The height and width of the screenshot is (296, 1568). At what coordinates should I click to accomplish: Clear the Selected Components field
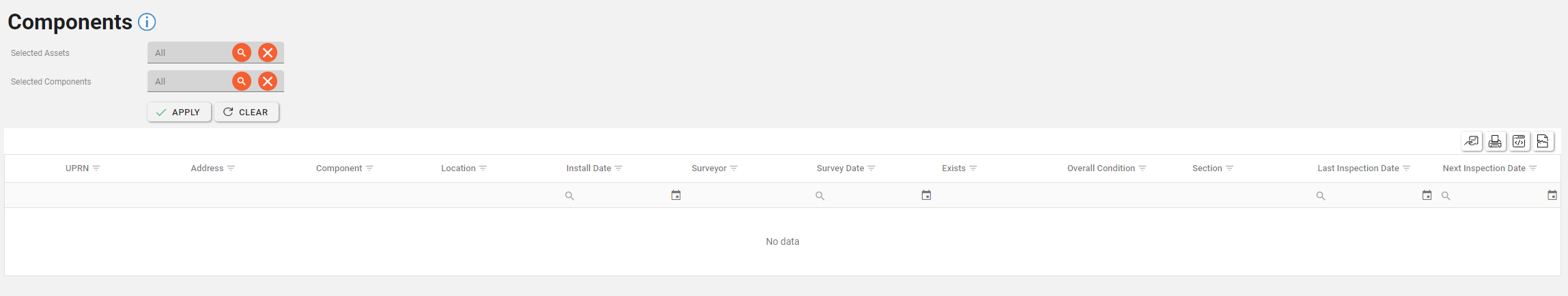pyautogui.click(x=268, y=81)
